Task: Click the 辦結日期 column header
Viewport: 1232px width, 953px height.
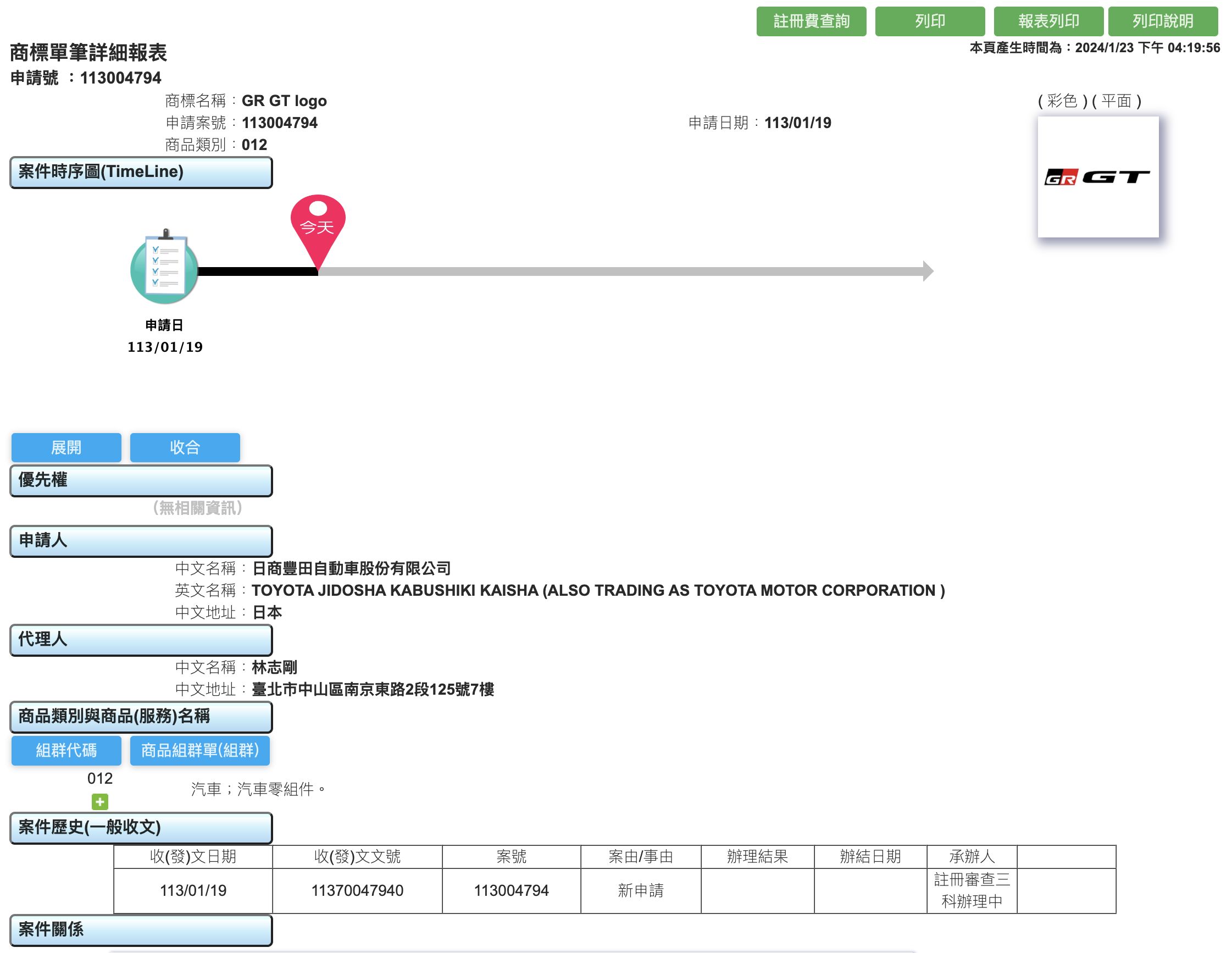Action: (870, 857)
